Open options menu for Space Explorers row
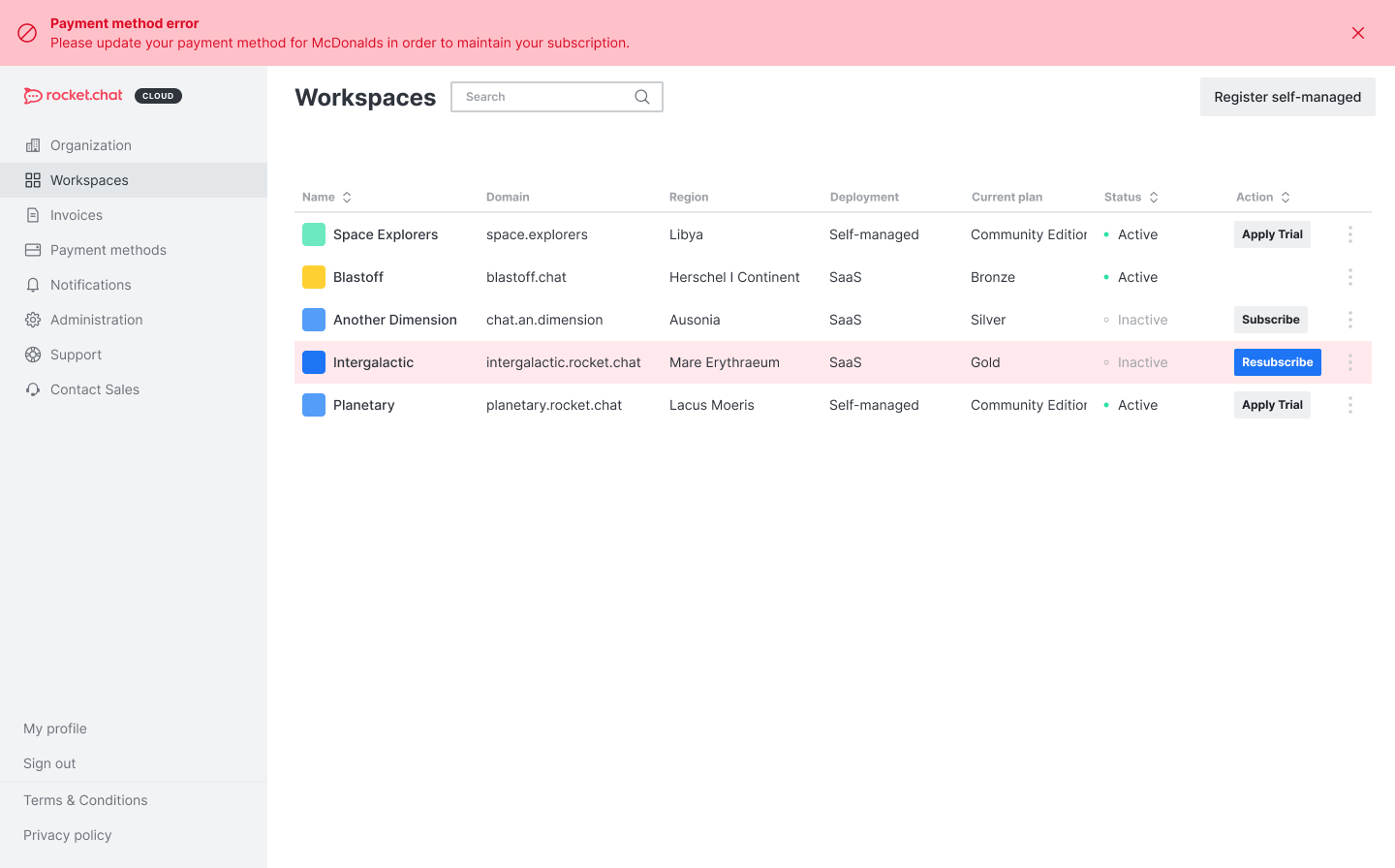Screen dimensions: 1395x868 click(x=1349, y=234)
